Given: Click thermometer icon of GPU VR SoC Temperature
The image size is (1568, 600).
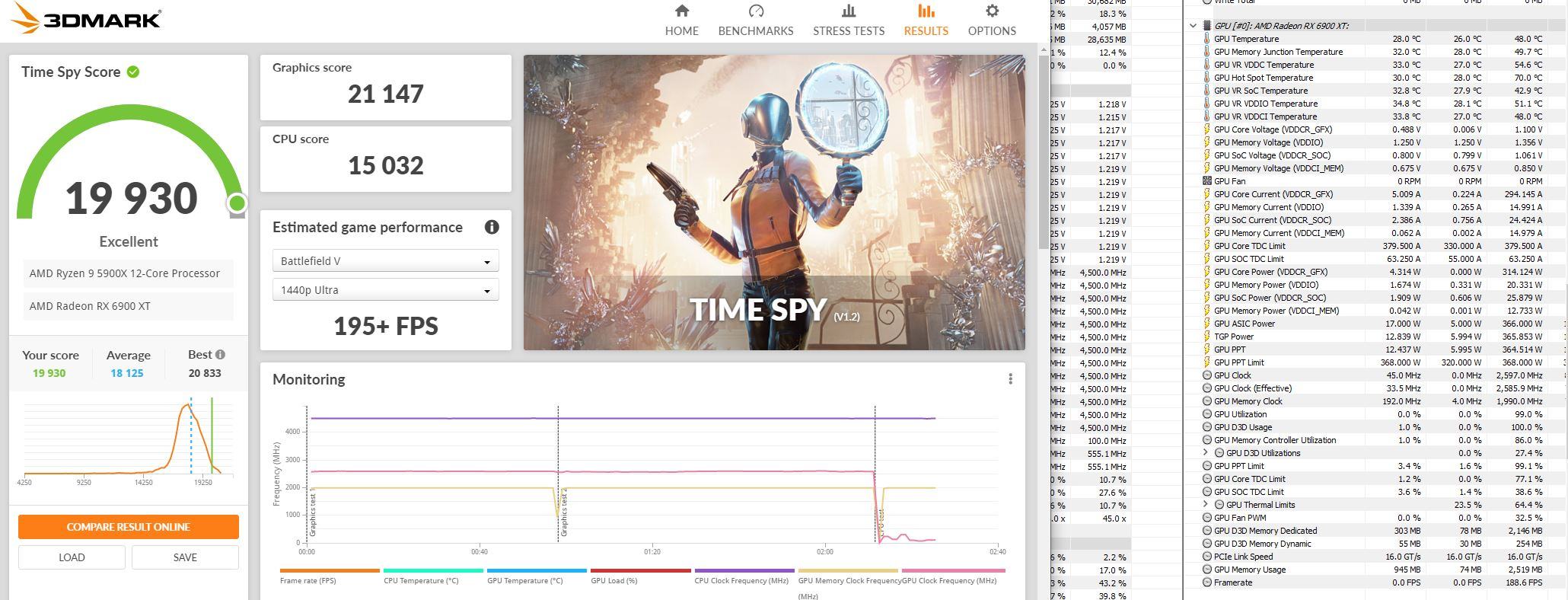Looking at the screenshot, I should (1206, 91).
